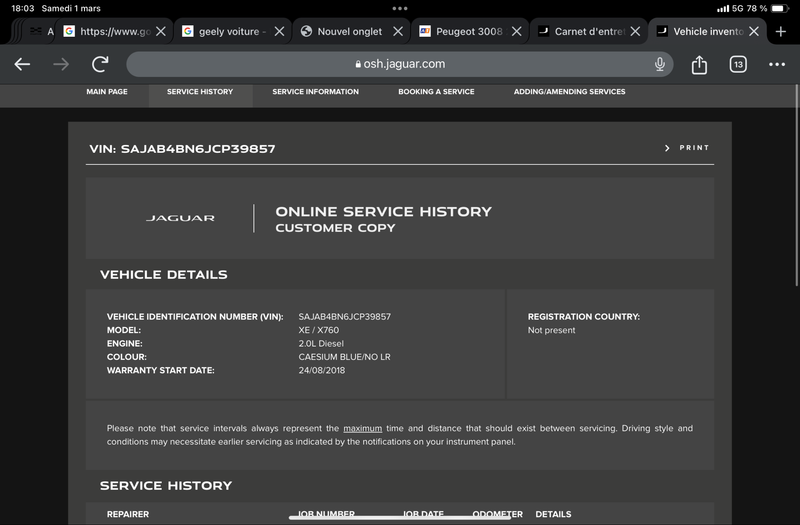This screenshot has height=525, width=800.
Task: Click model value XE / X760
Action: 318,330
